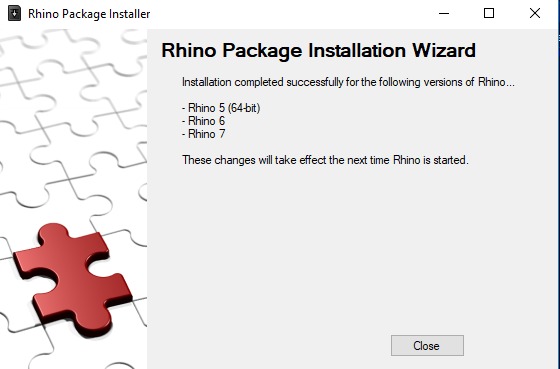Click the Rhino Package Installer title text
The height and width of the screenshot is (369, 560).
tap(89, 14)
